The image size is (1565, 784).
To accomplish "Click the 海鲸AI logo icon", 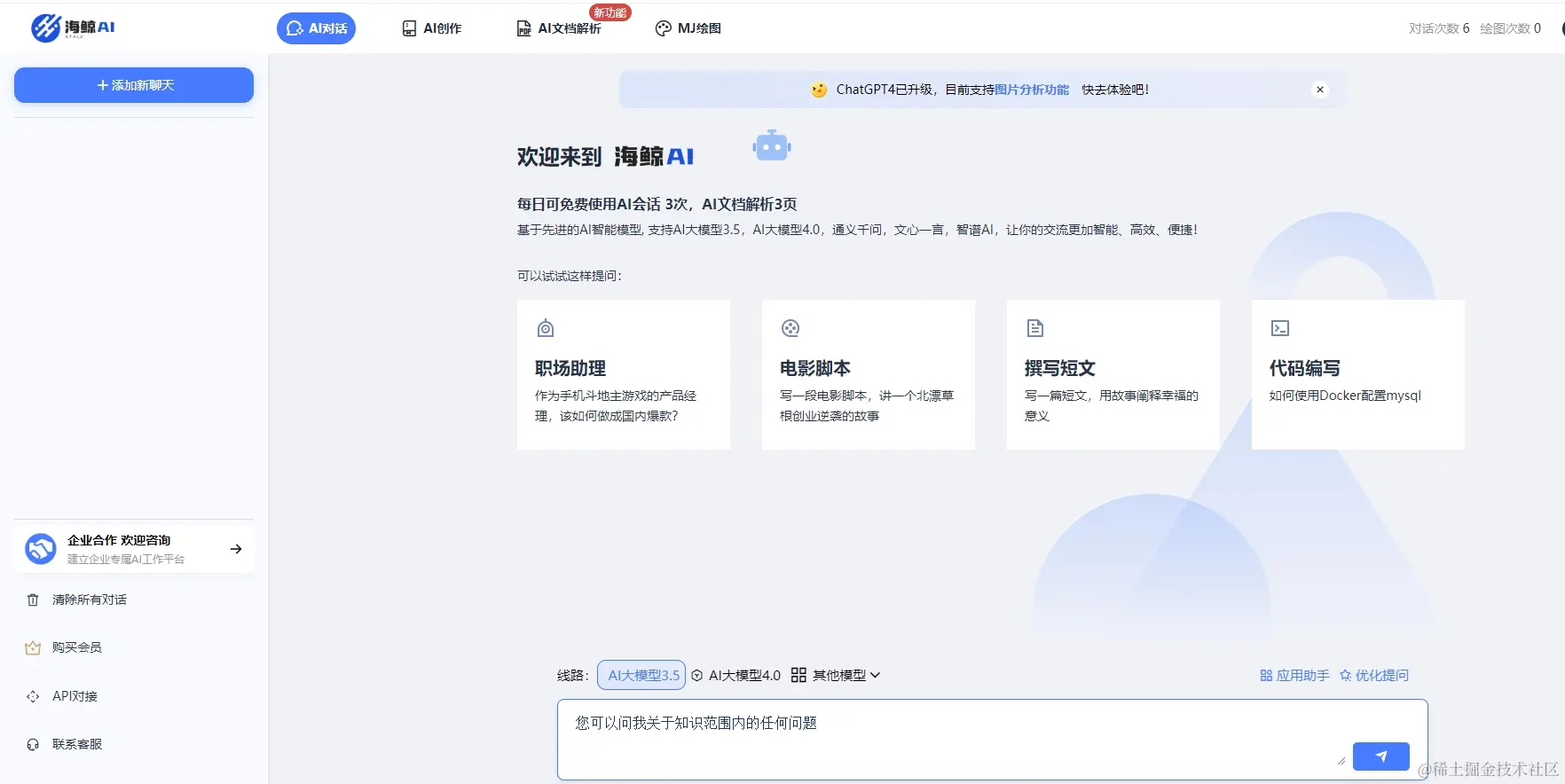I will point(46,27).
